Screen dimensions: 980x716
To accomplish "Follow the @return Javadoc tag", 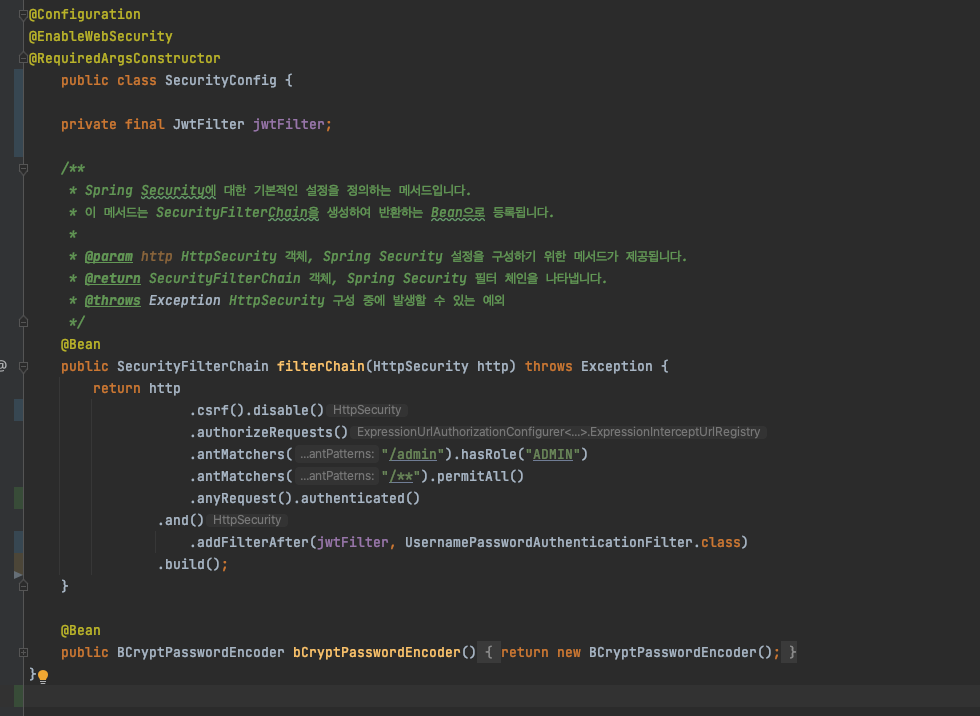I will click(x=112, y=279).
